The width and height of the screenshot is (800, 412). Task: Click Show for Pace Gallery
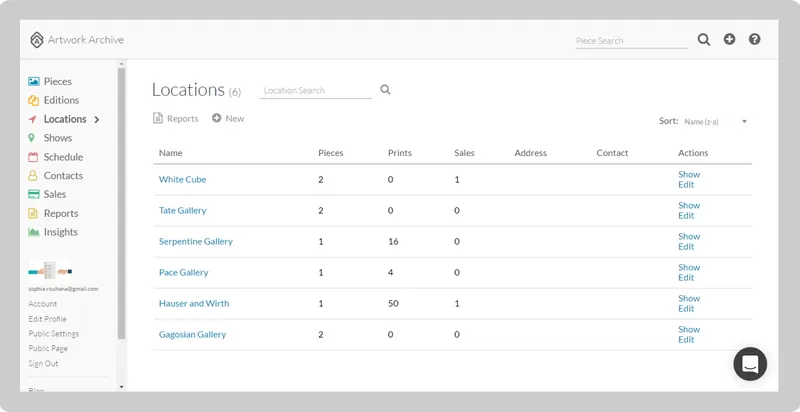[x=689, y=268]
